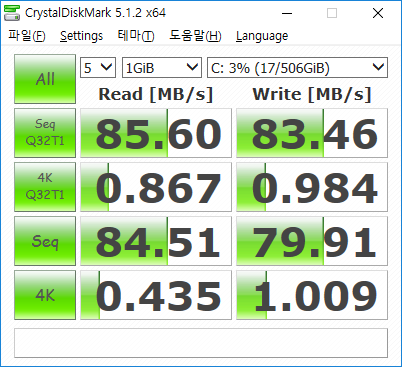Open the 도움말(H) menu
The height and width of the screenshot is (367, 402).
coord(195,35)
